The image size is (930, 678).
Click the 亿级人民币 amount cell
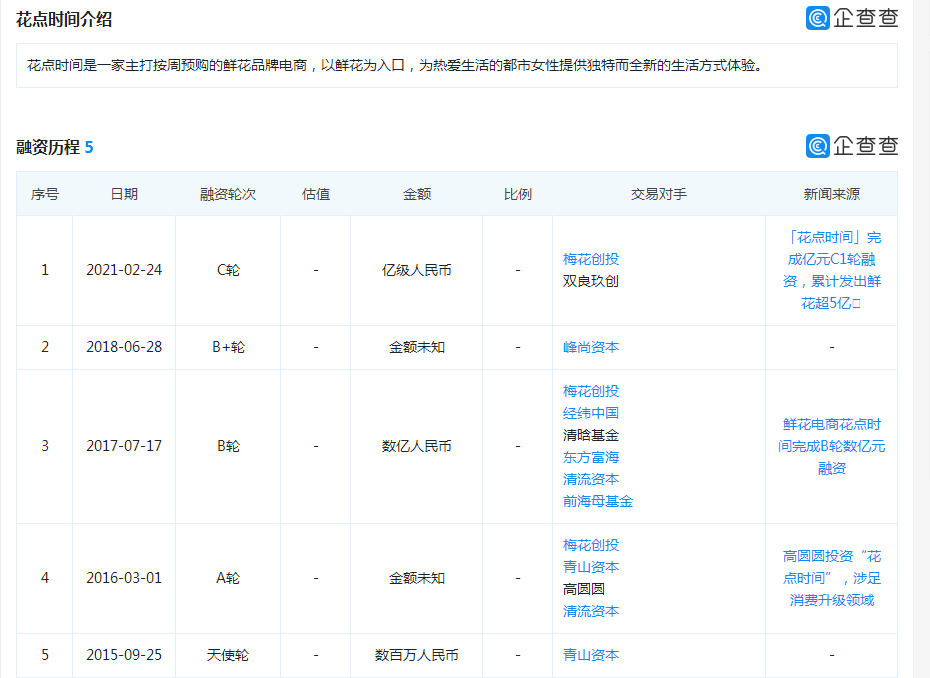click(x=416, y=270)
